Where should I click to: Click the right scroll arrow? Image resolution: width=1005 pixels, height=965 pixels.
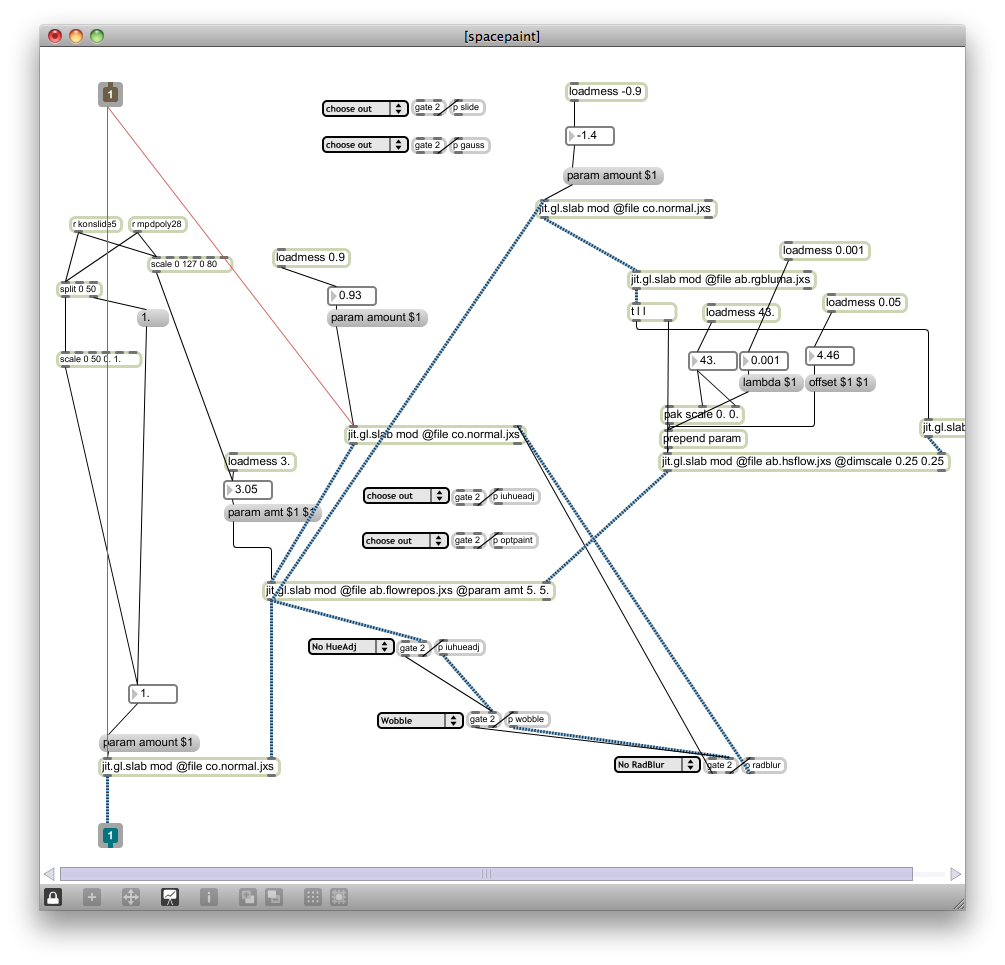(x=956, y=874)
